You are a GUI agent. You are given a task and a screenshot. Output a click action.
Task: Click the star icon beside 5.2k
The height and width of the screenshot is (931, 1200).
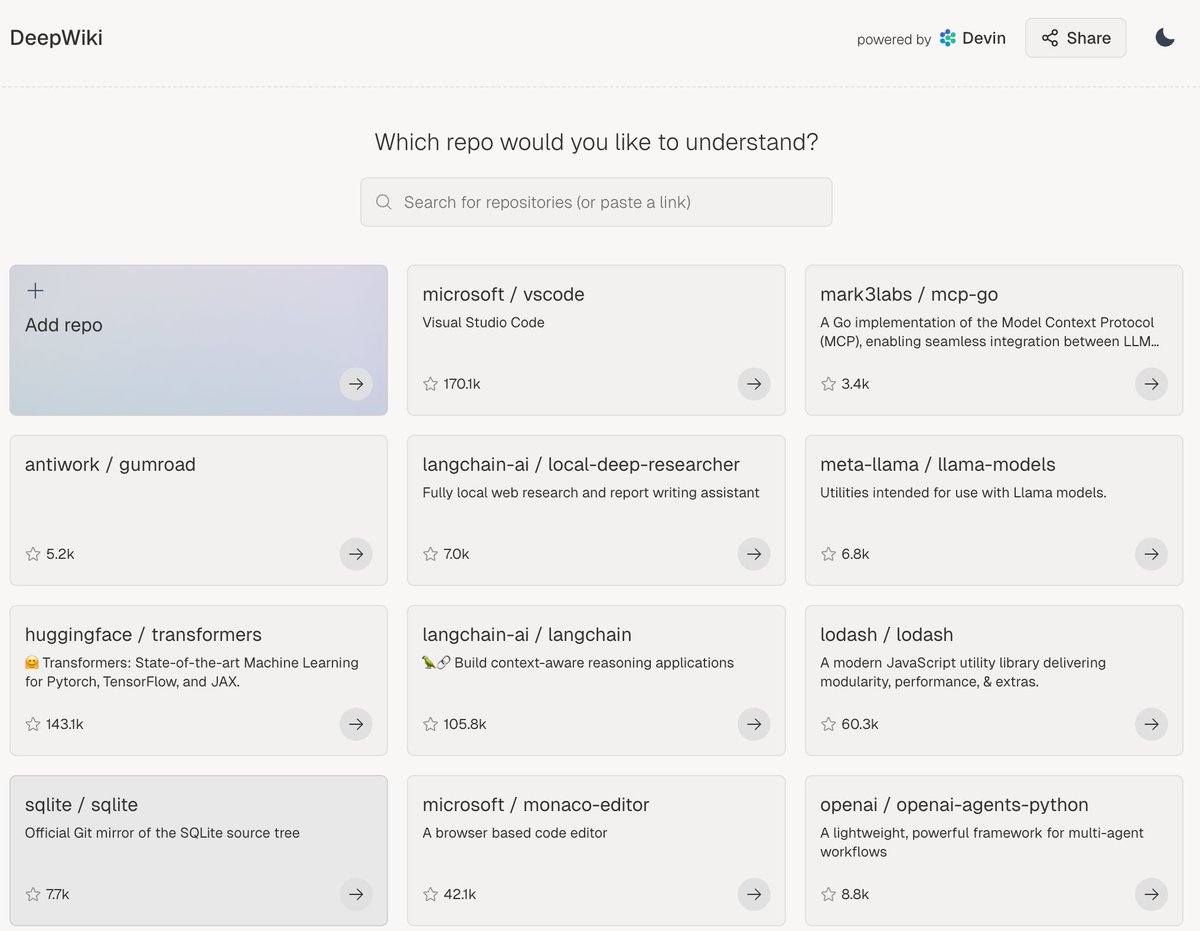(33, 554)
